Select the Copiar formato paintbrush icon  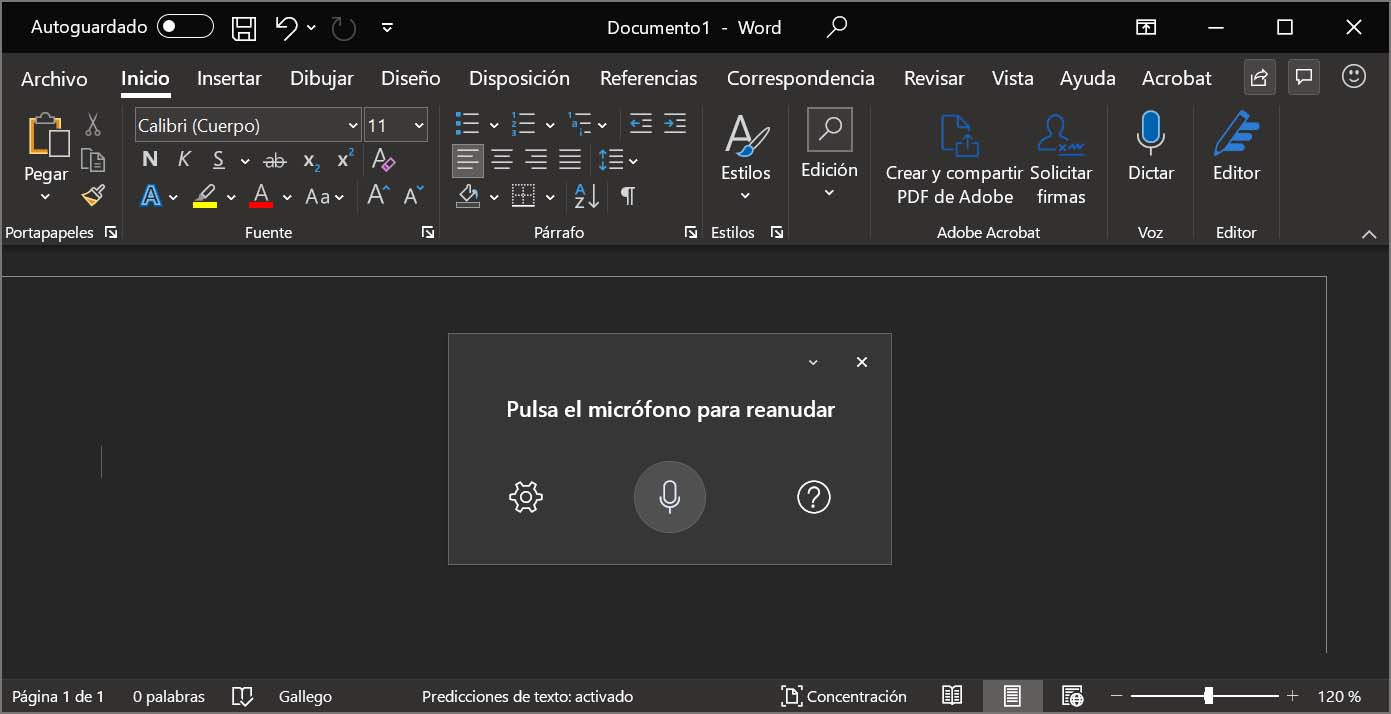click(93, 195)
